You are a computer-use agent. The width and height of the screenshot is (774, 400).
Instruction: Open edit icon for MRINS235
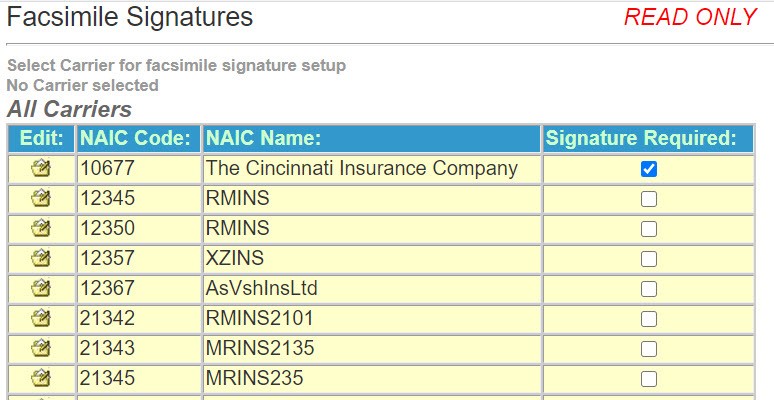tap(41, 378)
